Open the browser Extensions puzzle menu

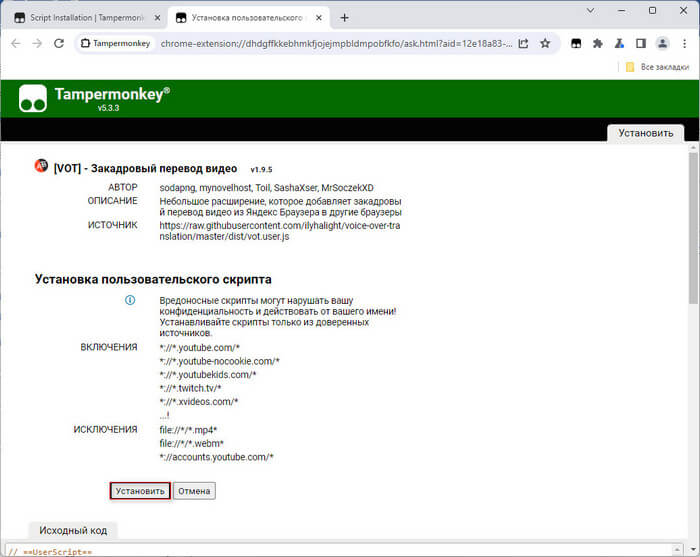(x=598, y=43)
